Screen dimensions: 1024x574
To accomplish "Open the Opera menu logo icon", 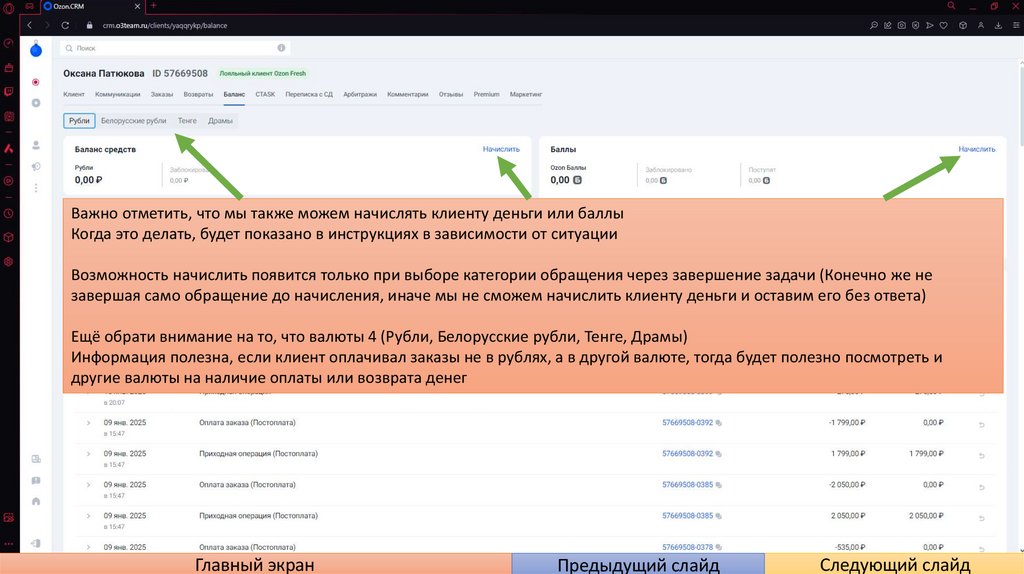I will (8, 7).
